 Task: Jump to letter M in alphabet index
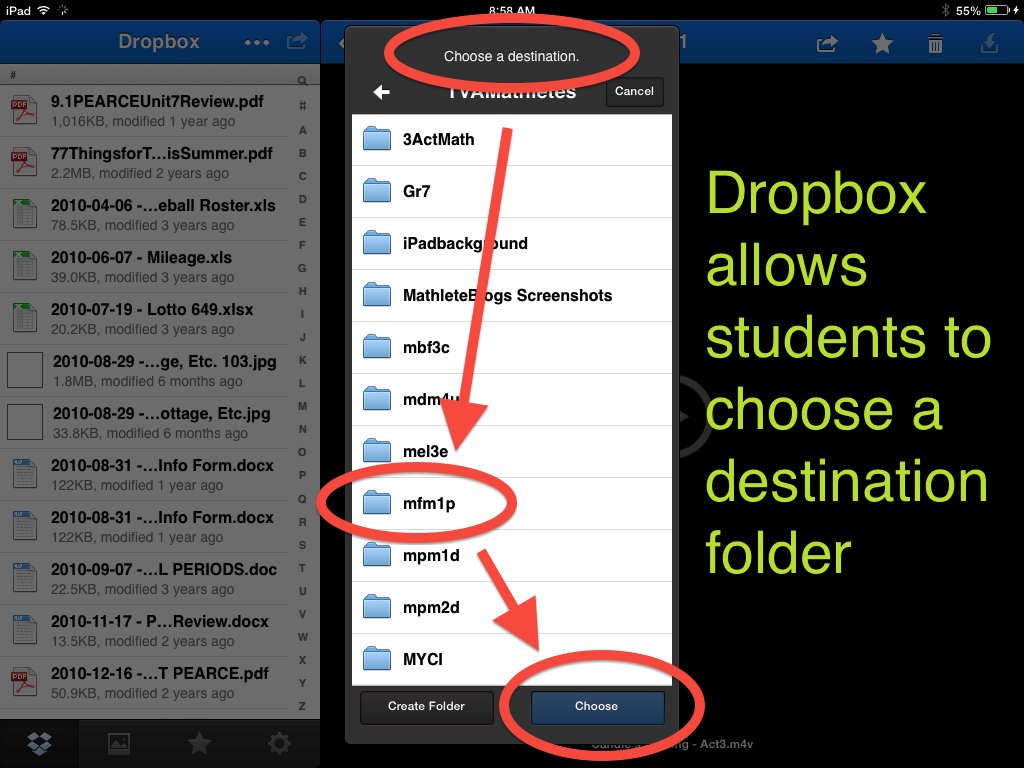point(302,406)
